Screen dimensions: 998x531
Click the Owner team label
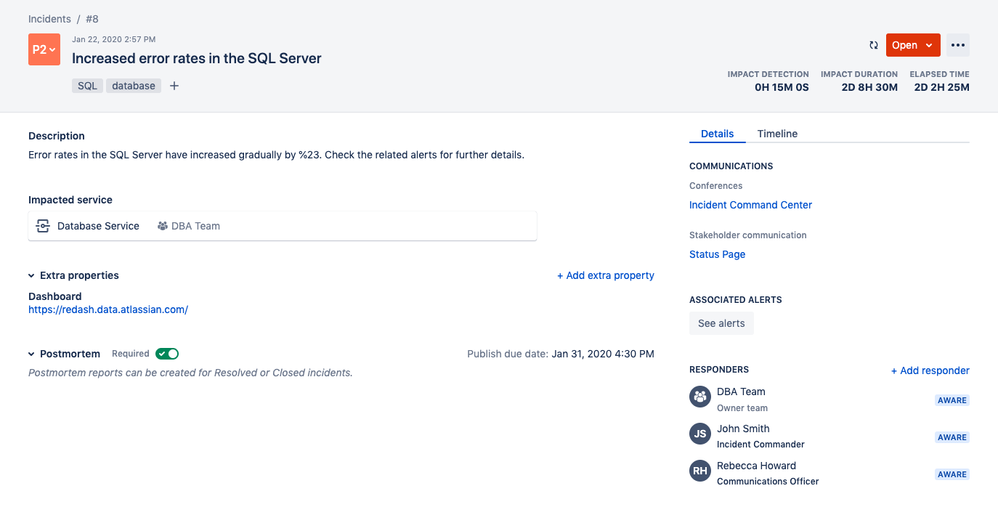[742, 408]
